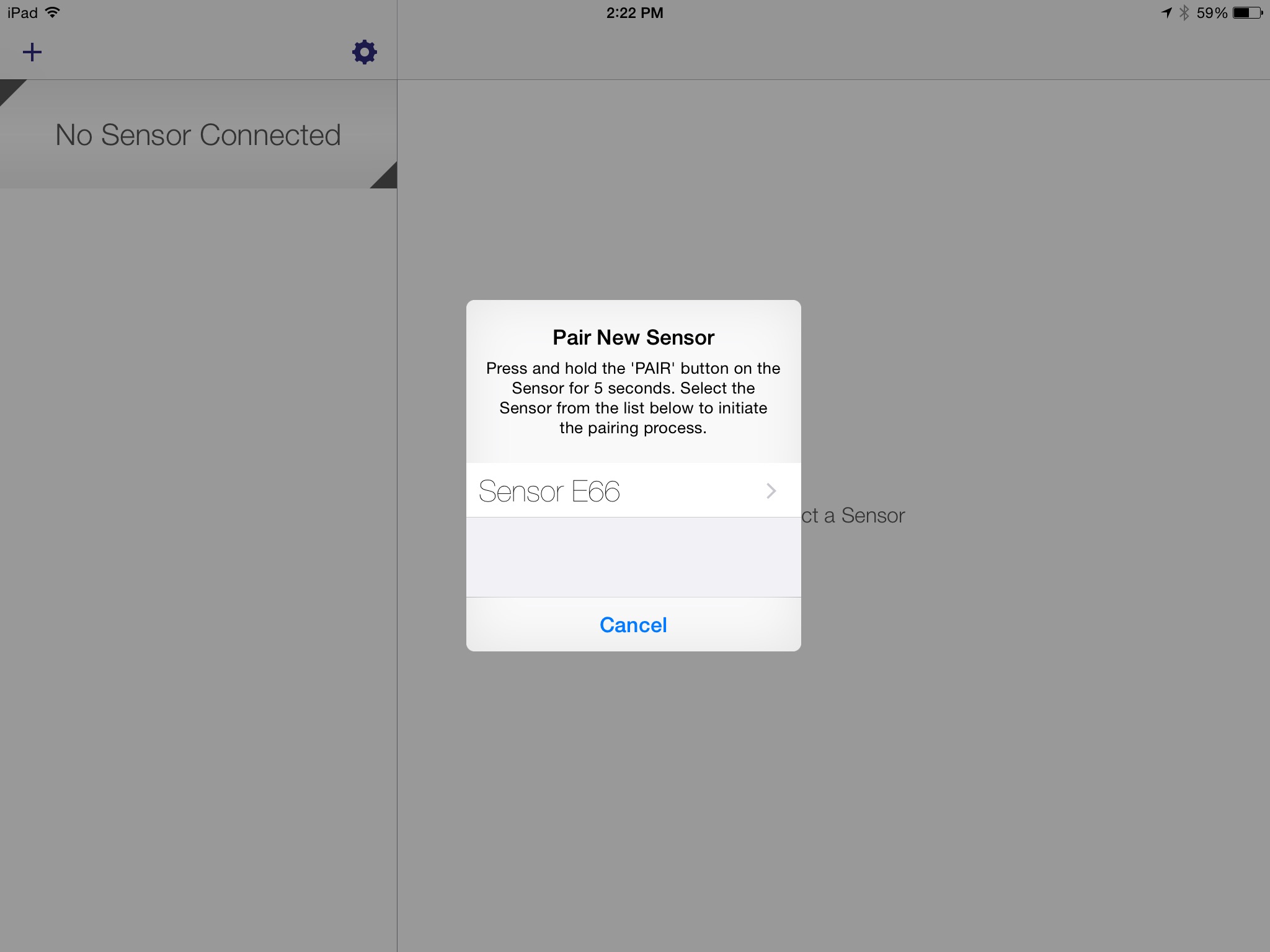Screen dimensions: 1270x952
Task: Click the 59% battery percentage
Action: pos(1212,12)
